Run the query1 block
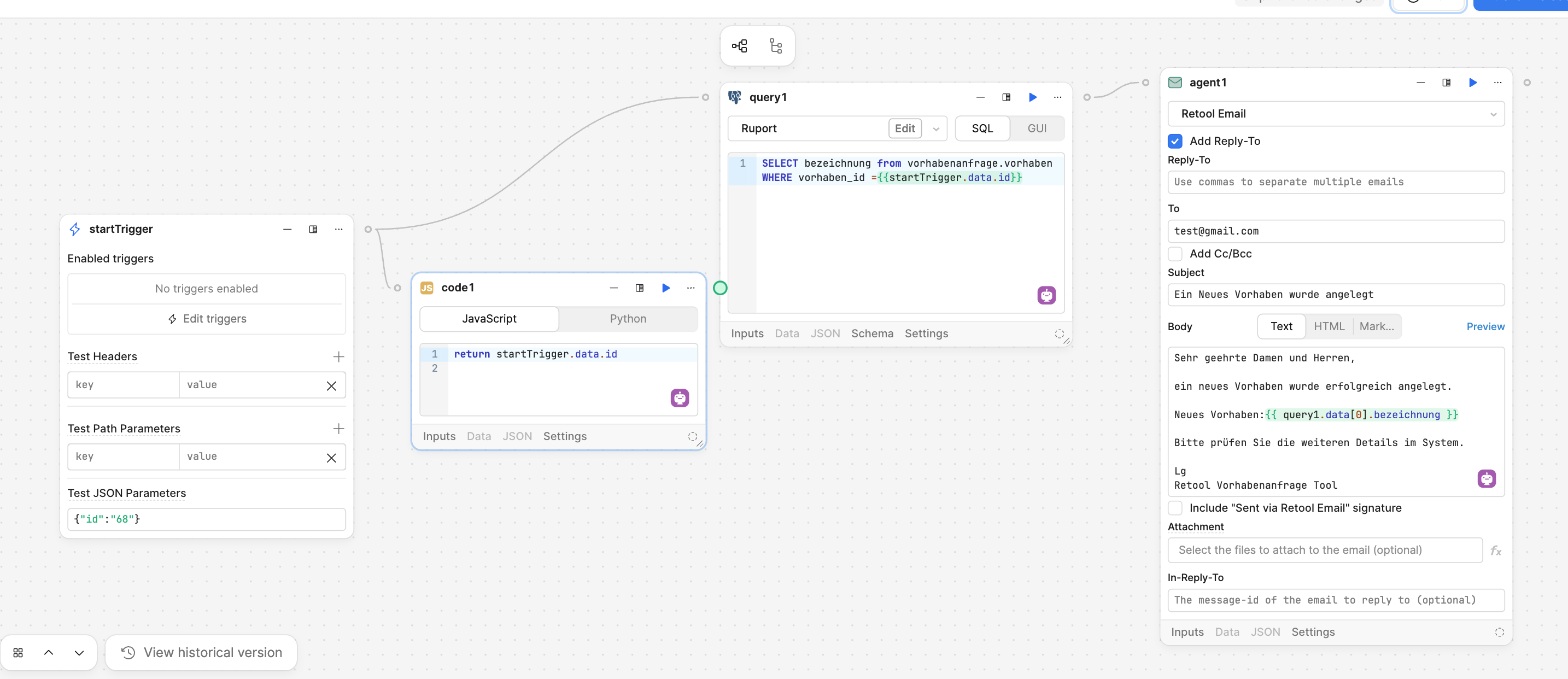1568x679 pixels. pos(1032,97)
